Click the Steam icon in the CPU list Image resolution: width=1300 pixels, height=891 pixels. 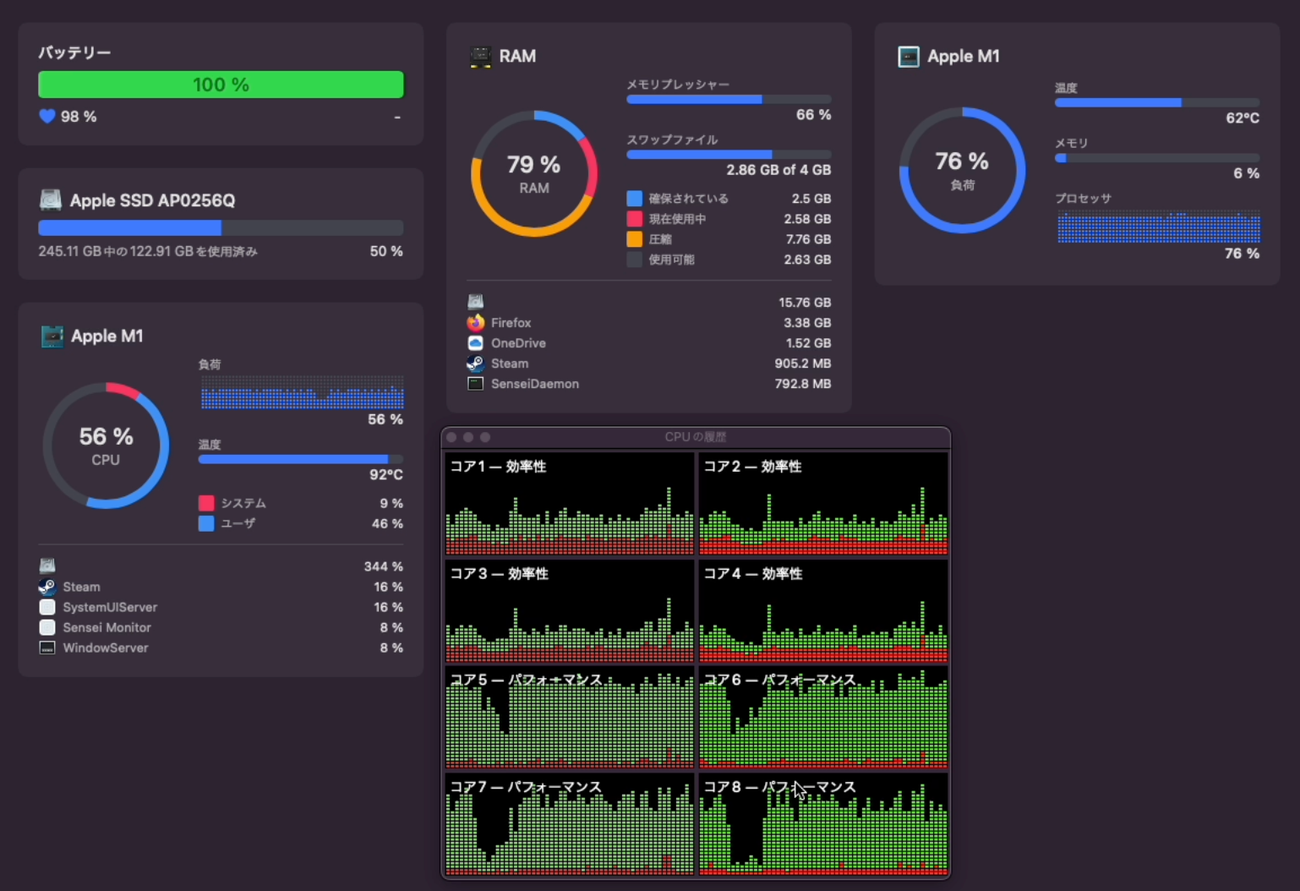(47, 587)
